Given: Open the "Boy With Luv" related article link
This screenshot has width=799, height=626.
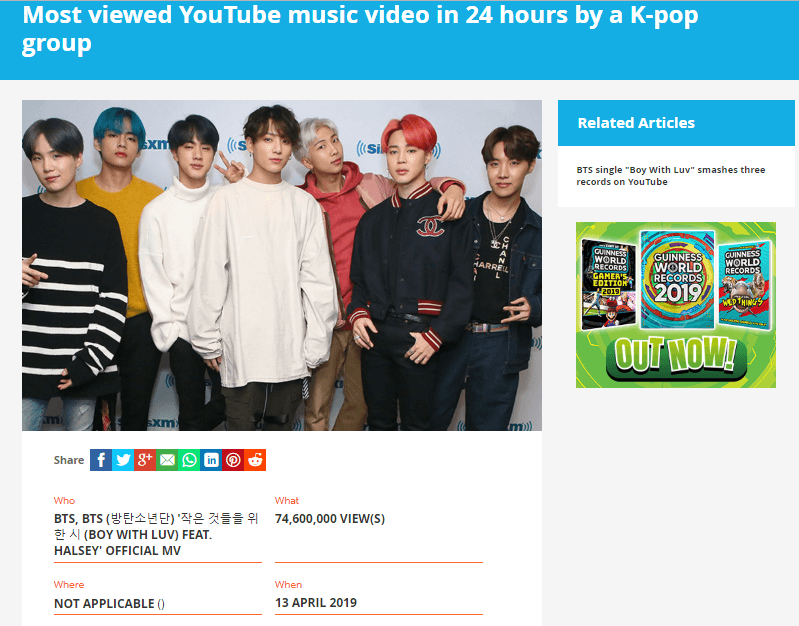Looking at the screenshot, I should 671,176.
